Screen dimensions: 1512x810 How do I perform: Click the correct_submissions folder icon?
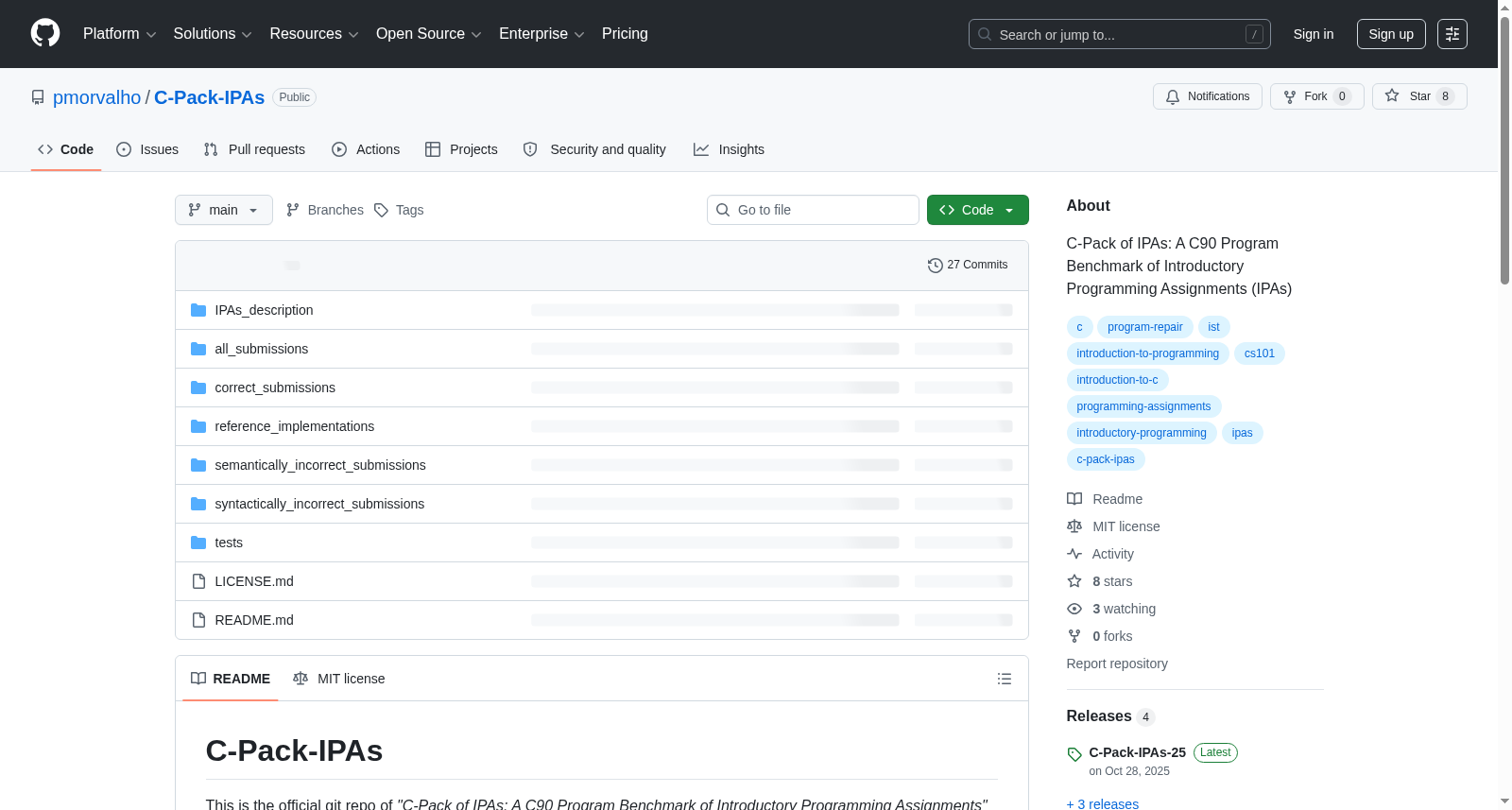point(198,388)
